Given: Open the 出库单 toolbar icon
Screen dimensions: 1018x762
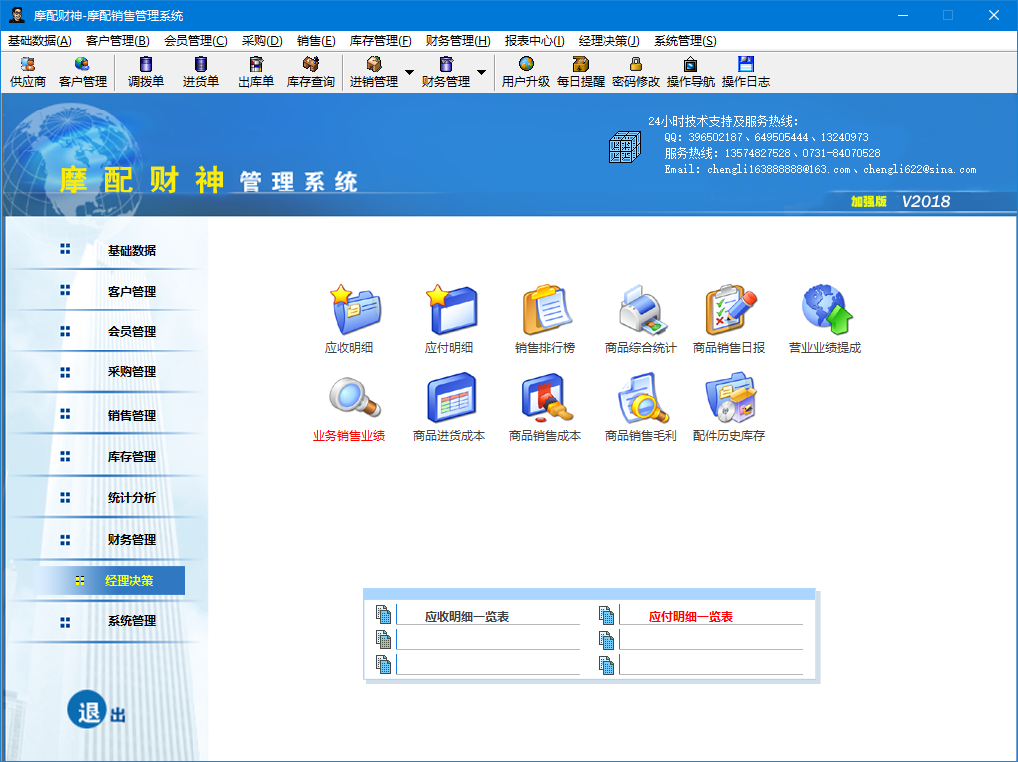Looking at the screenshot, I should (x=256, y=72).
